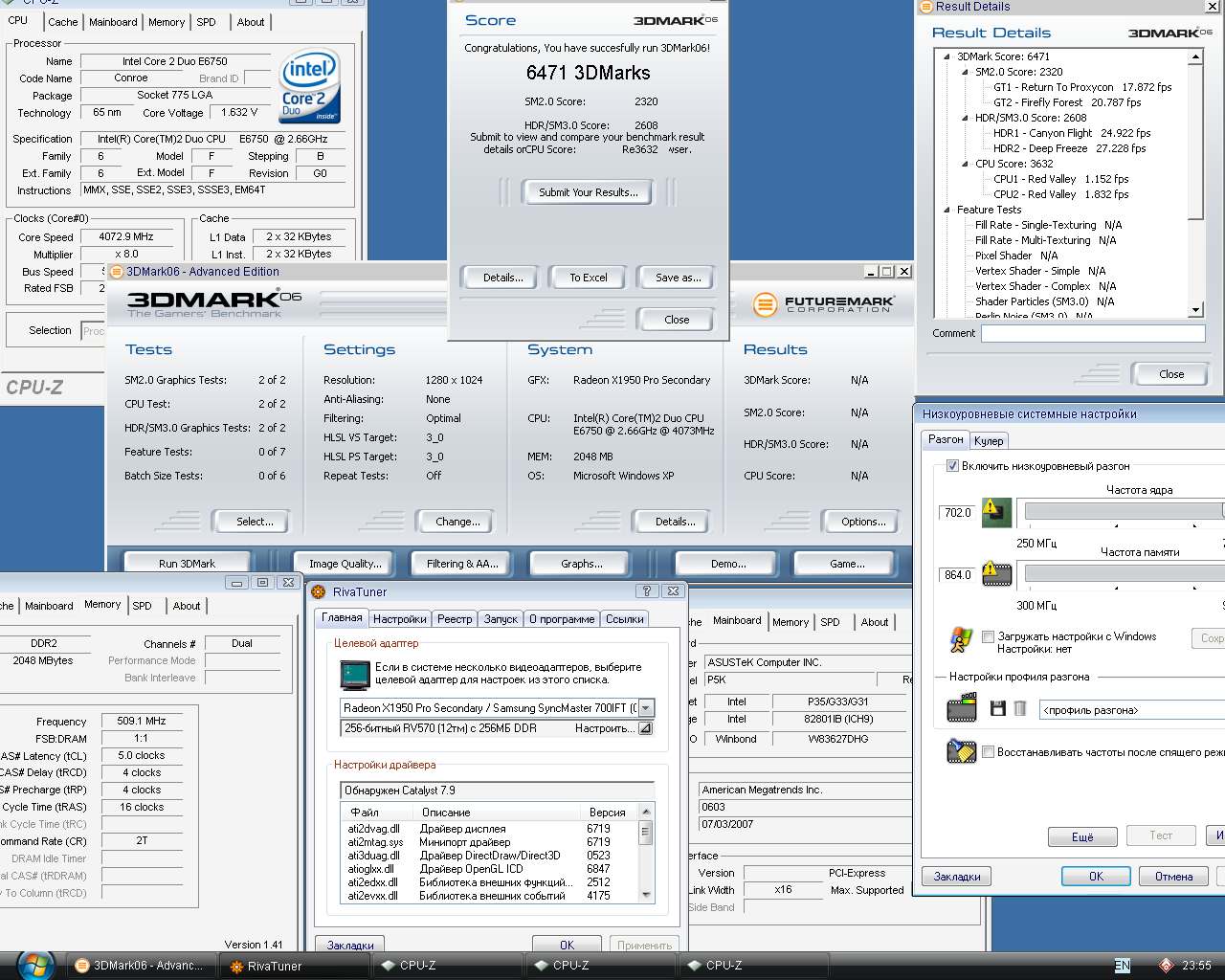Switch to 3DMark06 taskbar button

(143, 966)
